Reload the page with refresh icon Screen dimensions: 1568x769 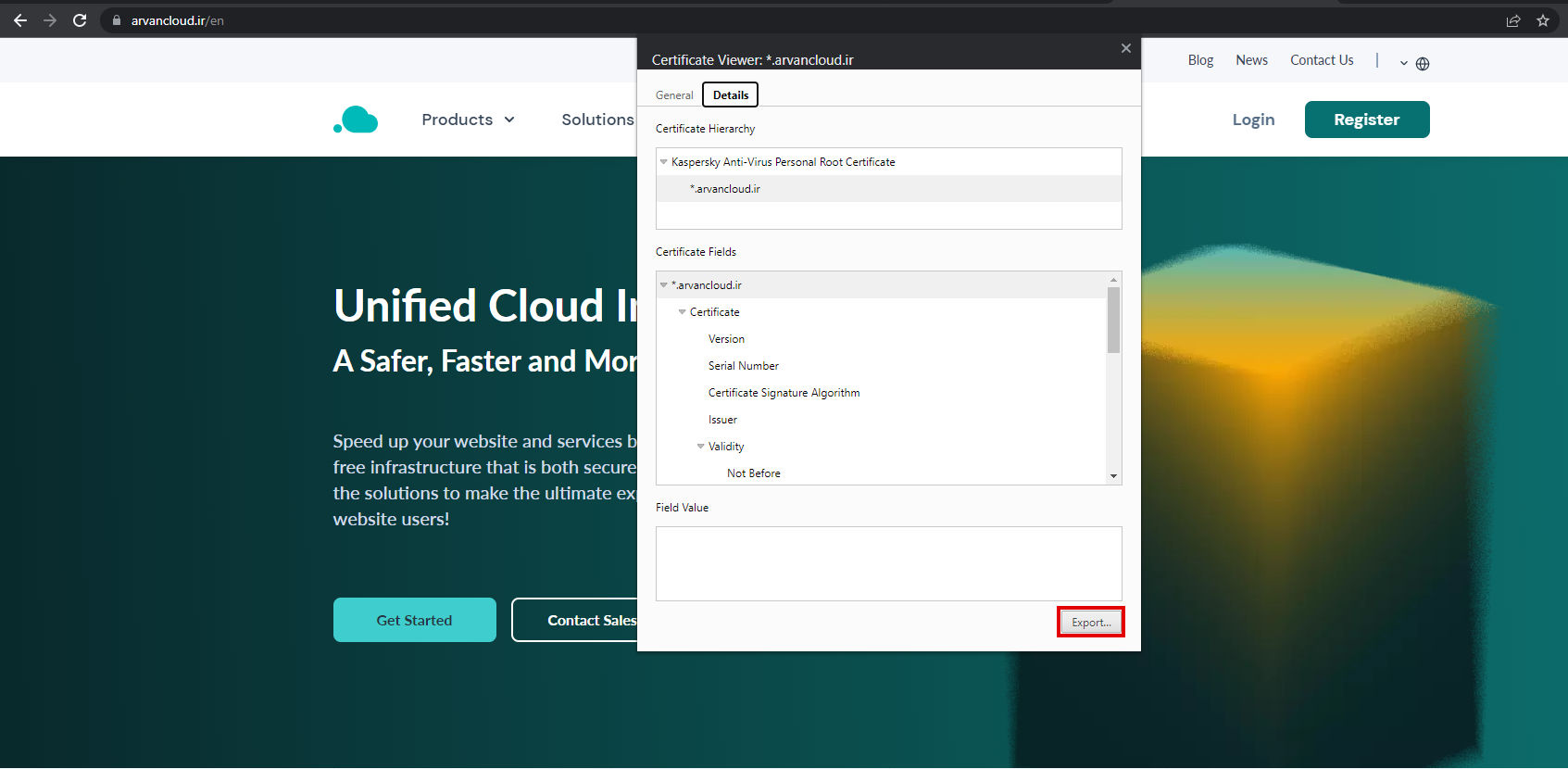tap(80, 20)
